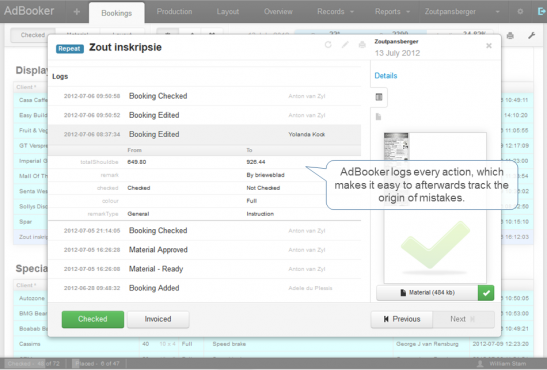Image resolution: width=547 pixels, height=370 pixels.
Task: Select the Booking Edited log by Yolanda Kock
Action: tap(204, 135)
